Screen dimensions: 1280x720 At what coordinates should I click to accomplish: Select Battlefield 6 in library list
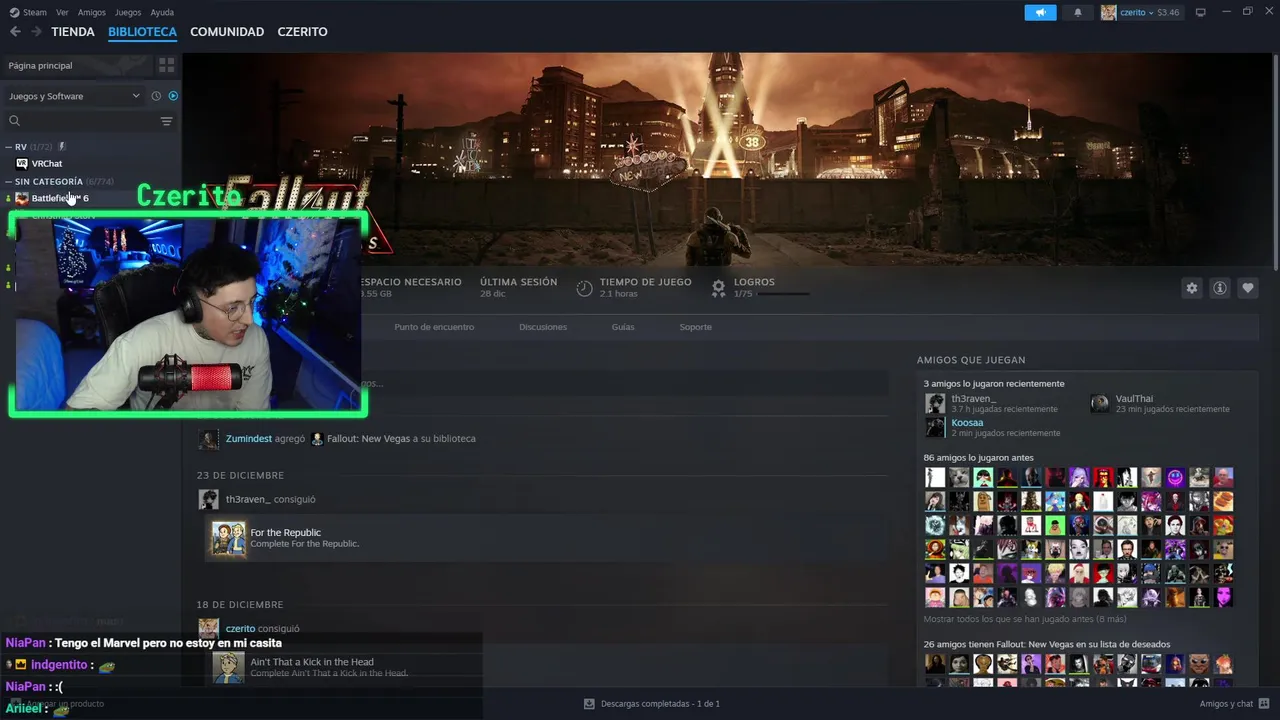click(x=59, y=198)
